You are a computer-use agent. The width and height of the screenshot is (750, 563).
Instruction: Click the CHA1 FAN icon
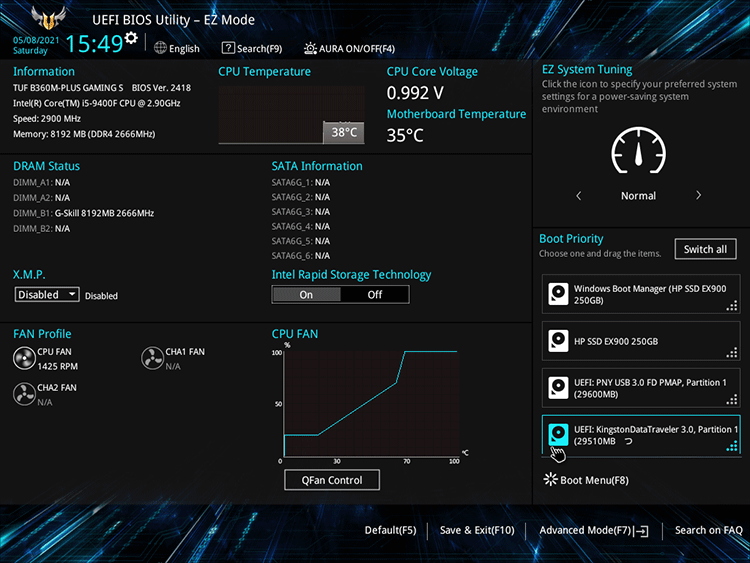(152, 359)
